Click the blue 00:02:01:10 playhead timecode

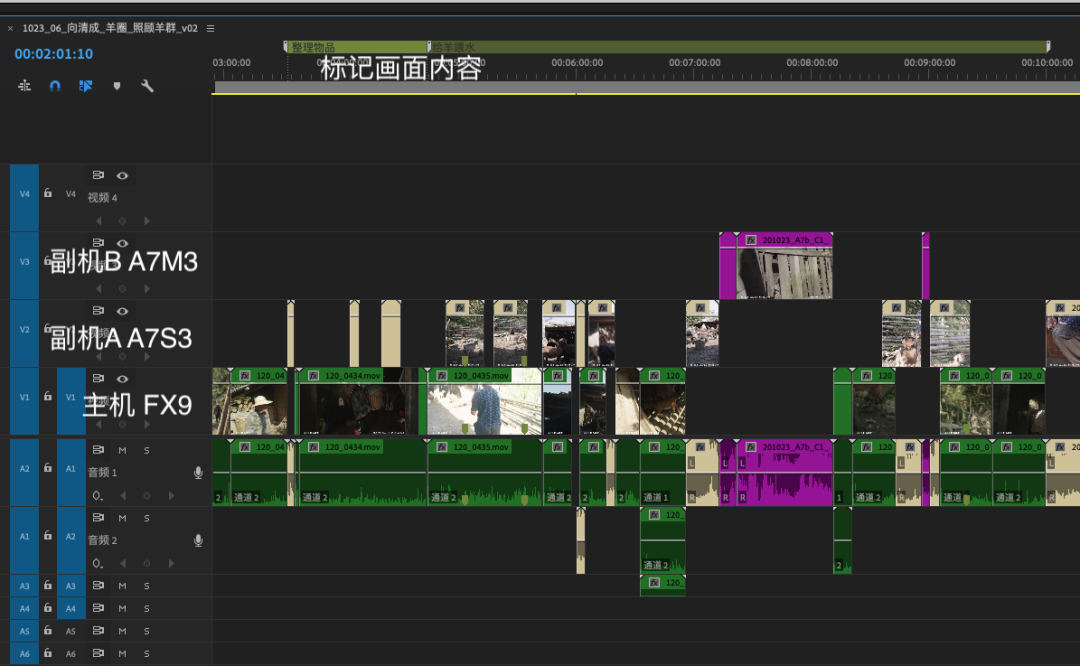[54, 54]
